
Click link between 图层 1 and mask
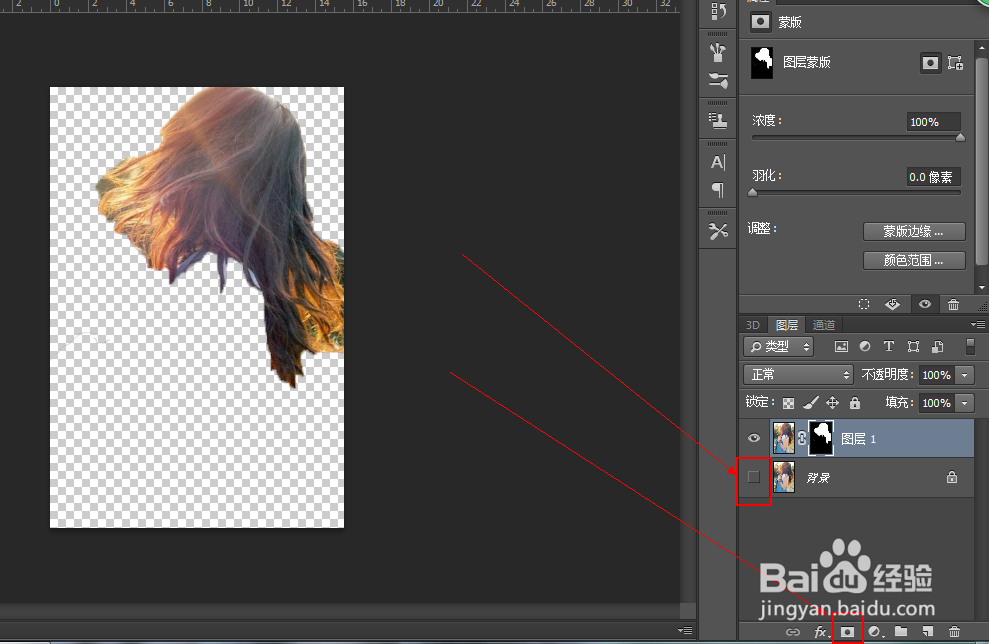click(x=802, y=438)
